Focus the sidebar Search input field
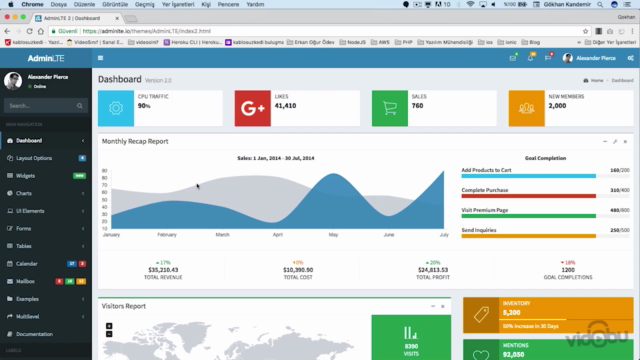 [x=39, y=106]
